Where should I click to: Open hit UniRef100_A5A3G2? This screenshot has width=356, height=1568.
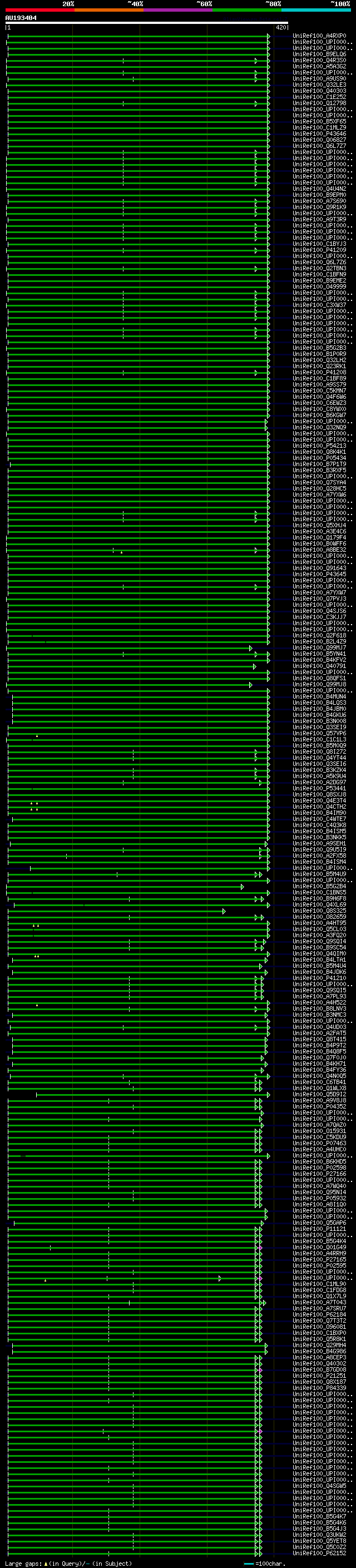(x=319, y=66)
